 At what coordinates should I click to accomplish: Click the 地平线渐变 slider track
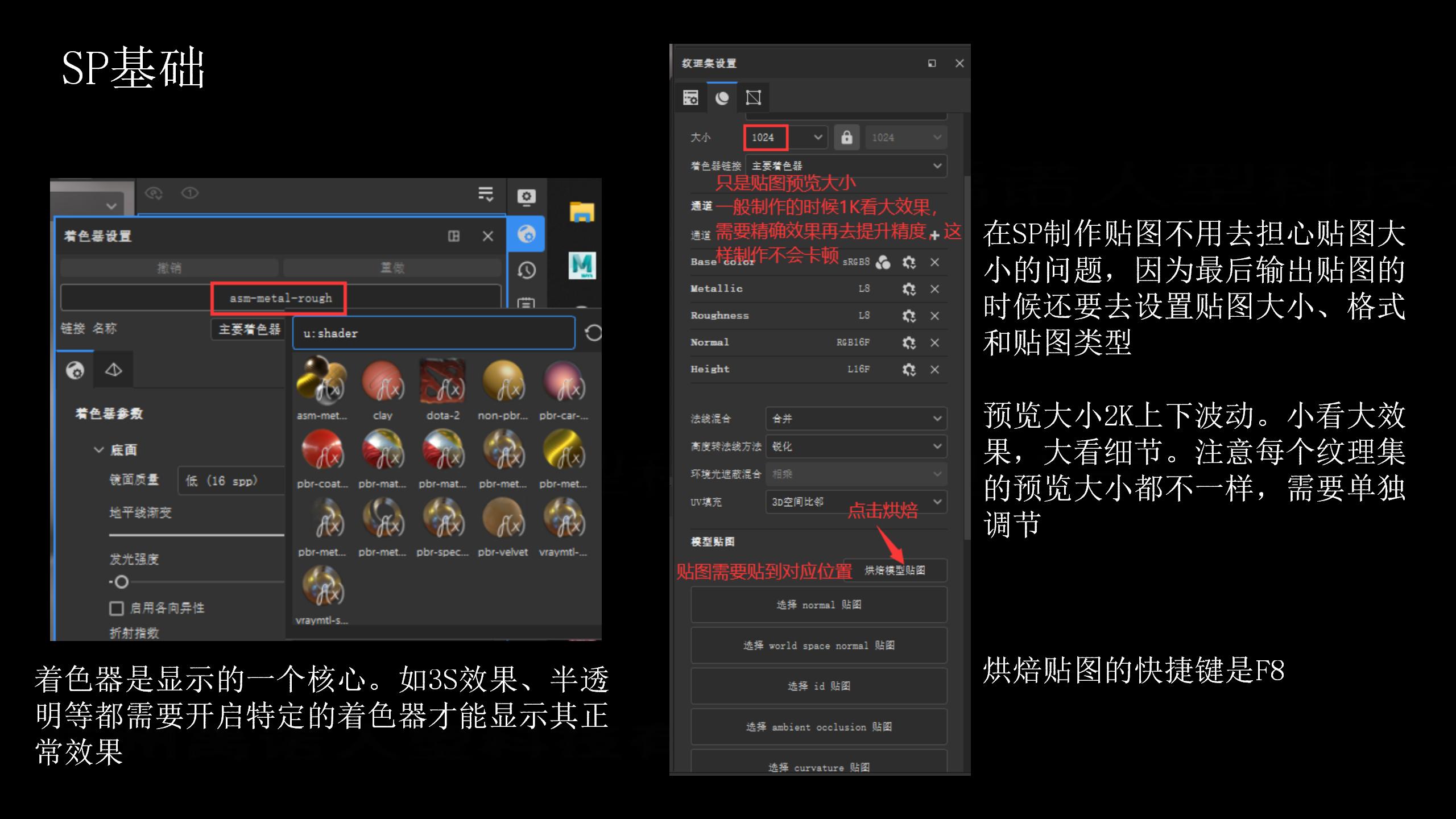pos(197,535)
